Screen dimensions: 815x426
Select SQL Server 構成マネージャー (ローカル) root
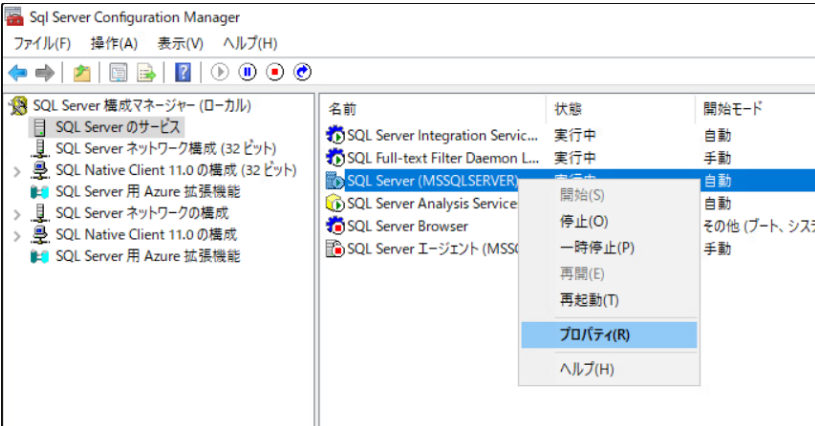click(142, 106)
